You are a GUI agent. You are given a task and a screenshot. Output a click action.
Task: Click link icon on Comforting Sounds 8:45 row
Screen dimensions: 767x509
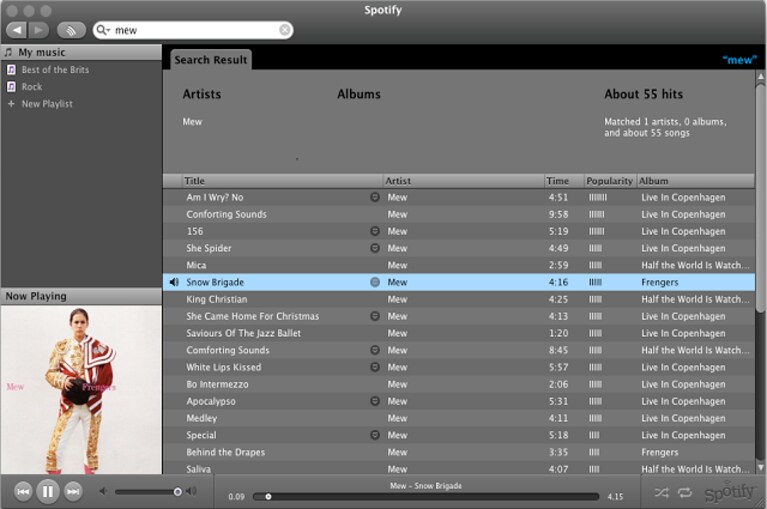pos(375,350)
